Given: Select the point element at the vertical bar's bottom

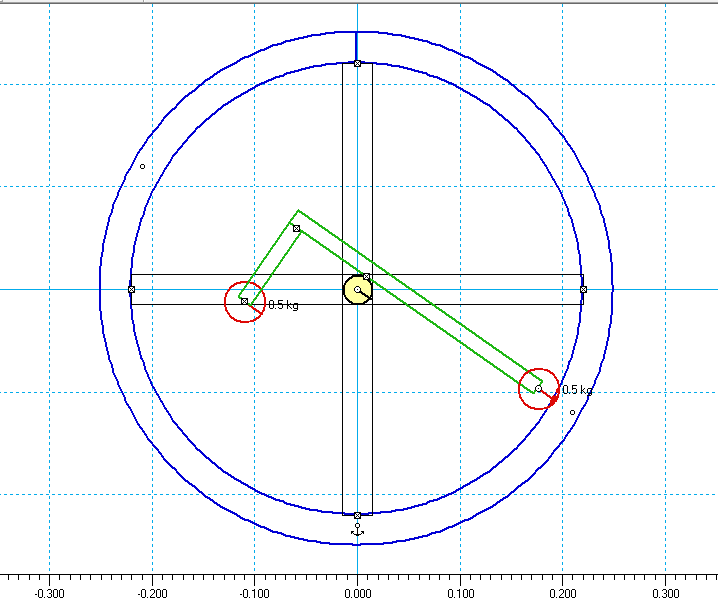Looking at the screenshot, I should click(x=358, y=515).
